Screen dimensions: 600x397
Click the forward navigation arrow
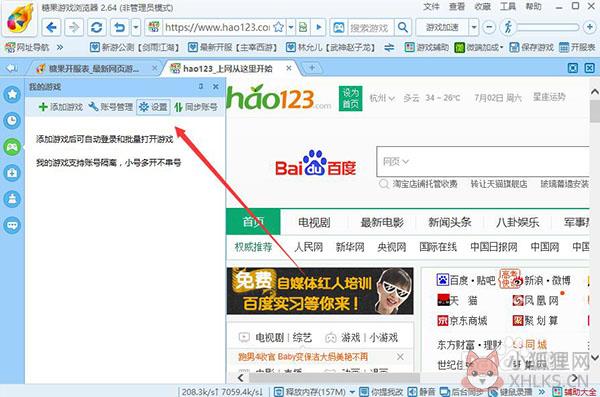tap(74, 27)
